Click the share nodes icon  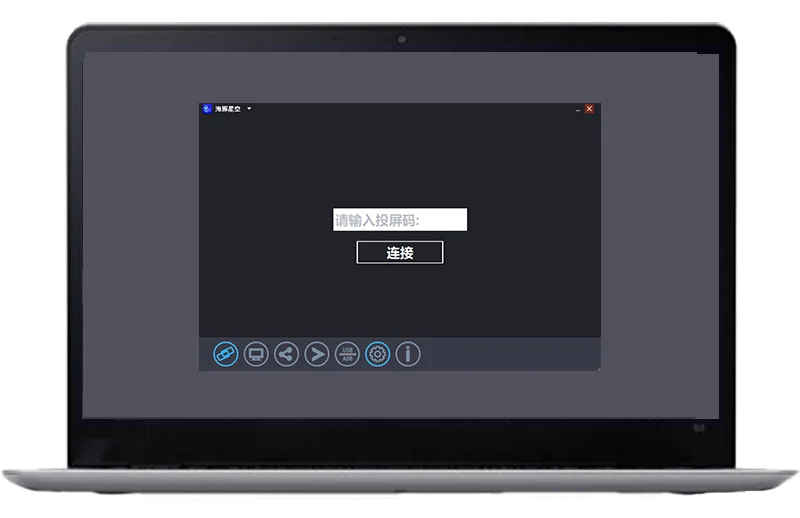[x=286, y=354]
